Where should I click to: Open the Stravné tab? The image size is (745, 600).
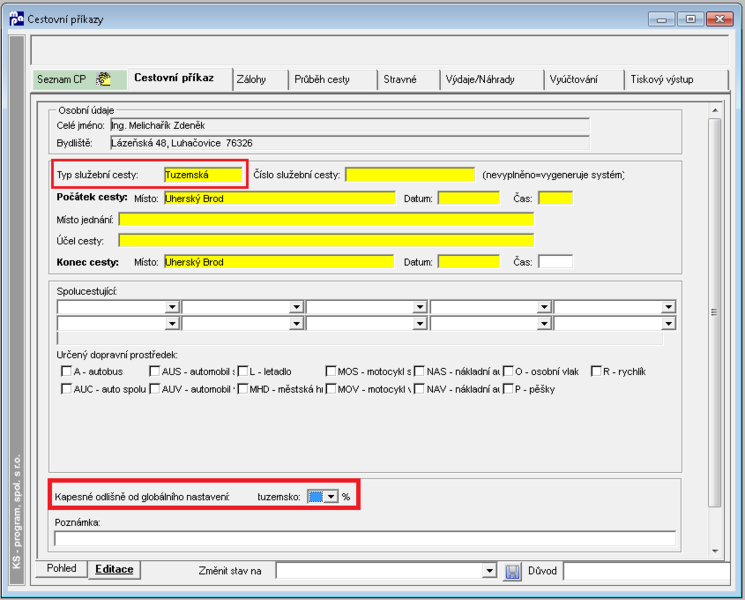click(x=409, y=79)
